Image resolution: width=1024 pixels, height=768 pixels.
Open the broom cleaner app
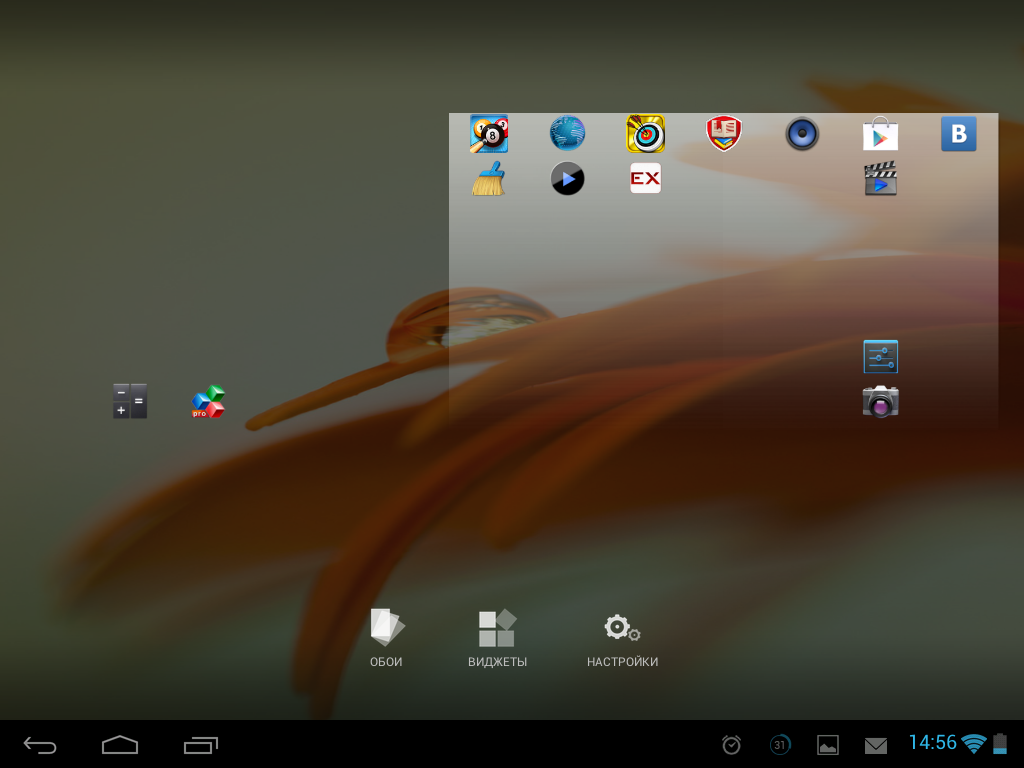point(489,179)
